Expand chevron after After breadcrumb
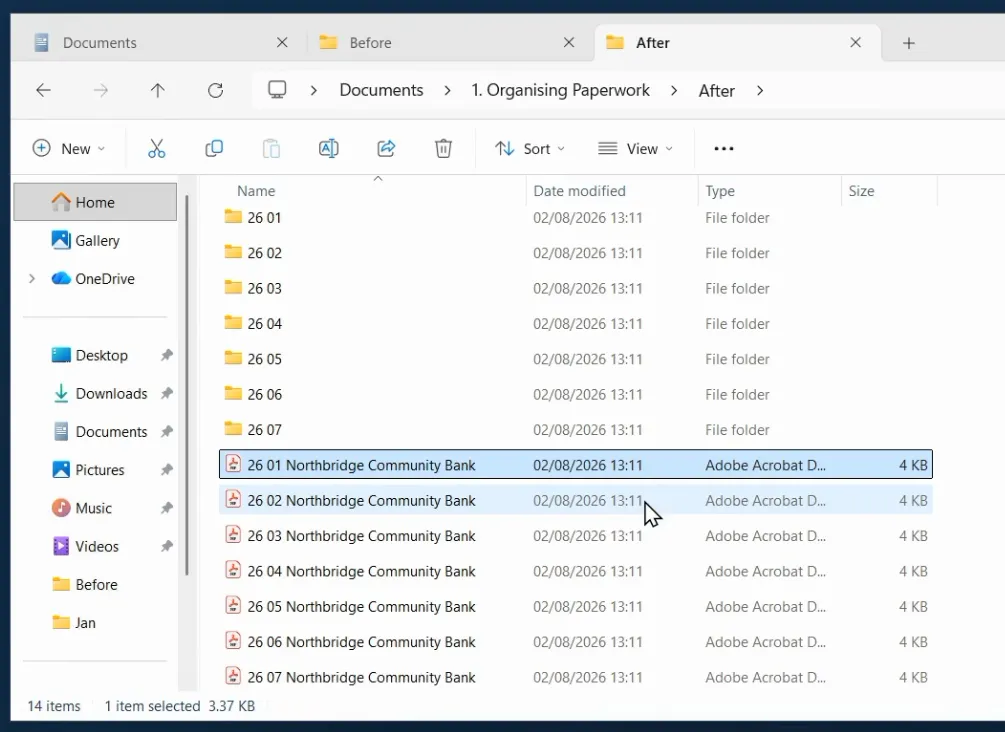1005x732 pixels. (x=760, y=90)
